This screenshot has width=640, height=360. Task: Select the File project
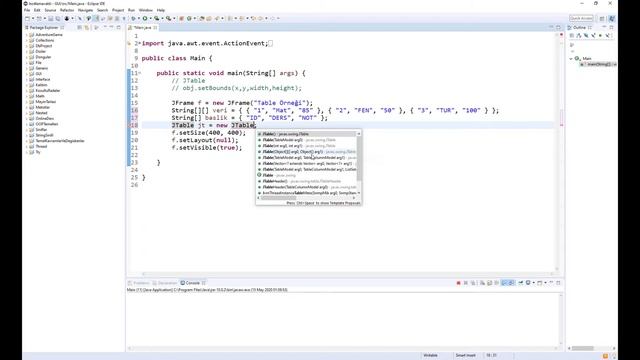pos(38,62)
